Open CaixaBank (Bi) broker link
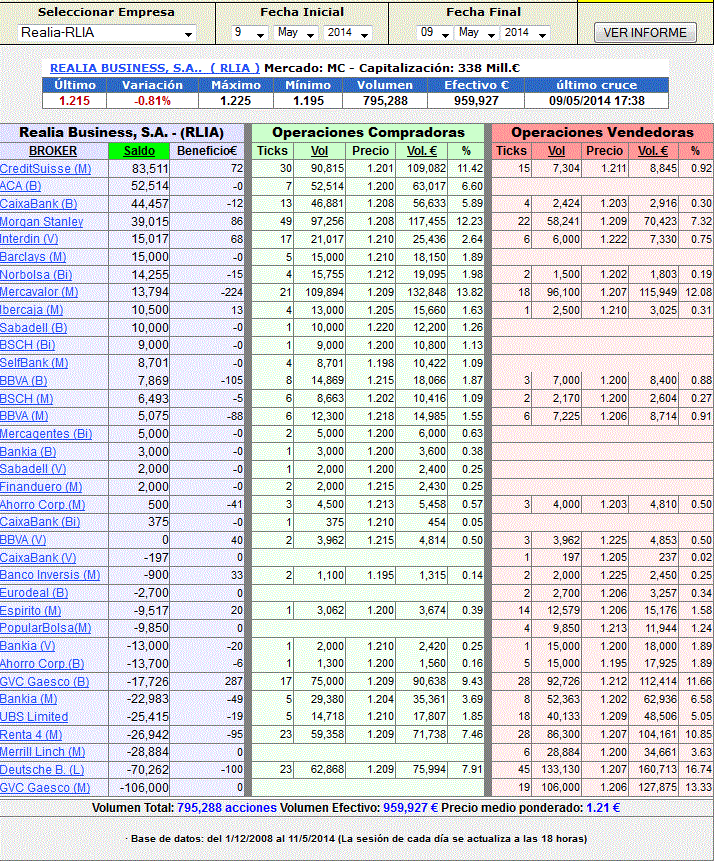714x861 pixels. click(40, 522)
